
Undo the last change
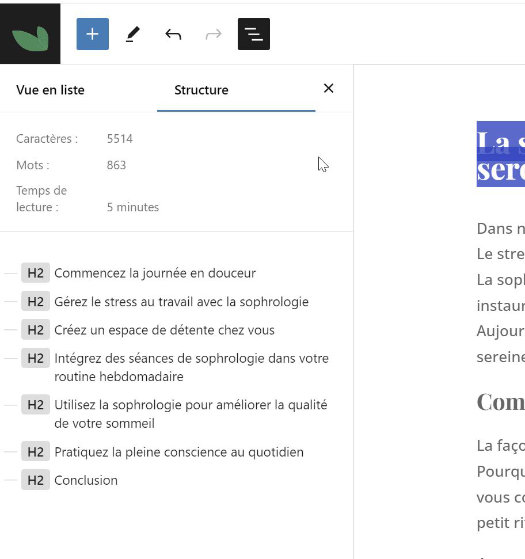tap(173, 34)
